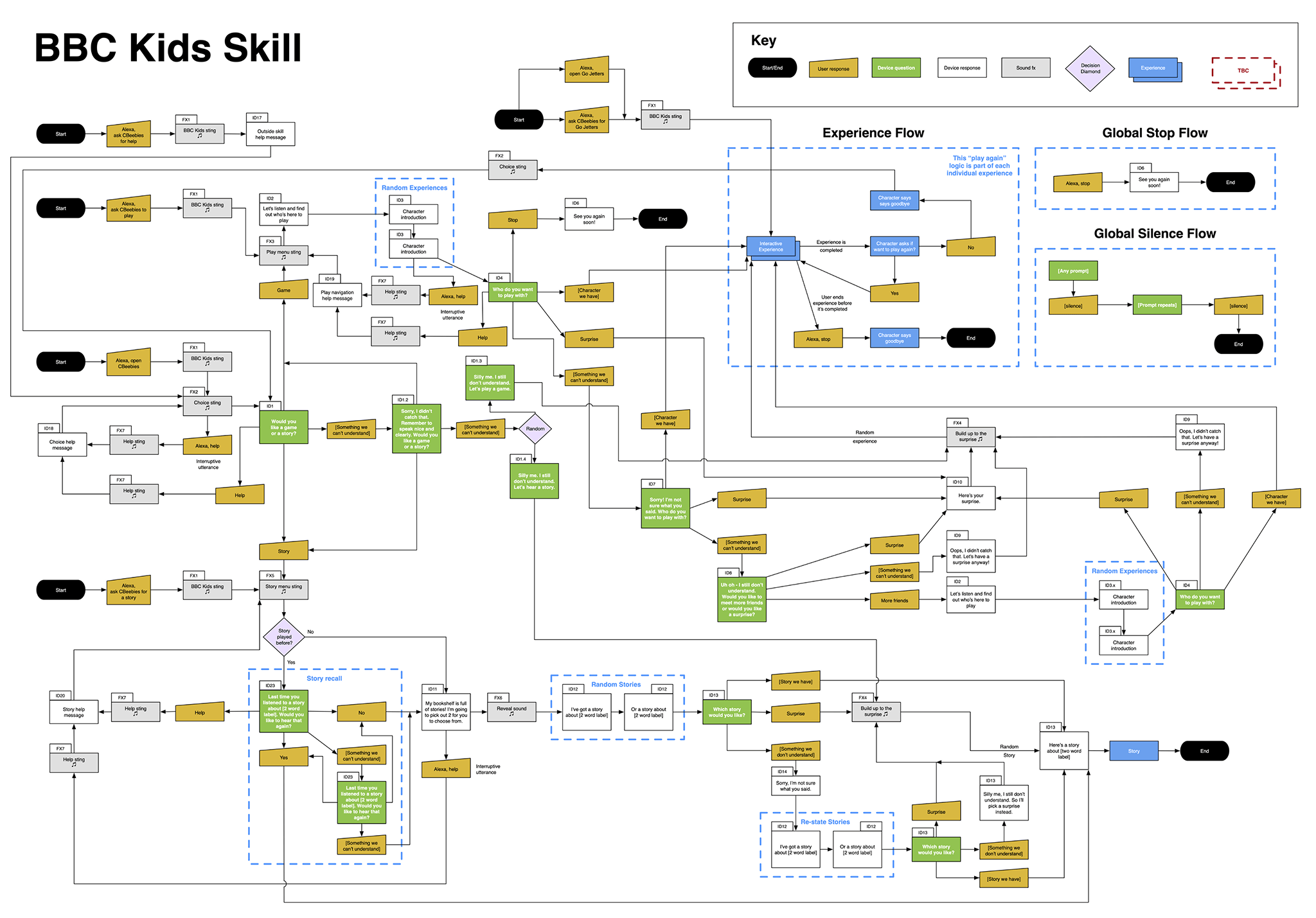1316x918 pixels.
Task: Select the User response shape in the Key
Action: (833, 68)
